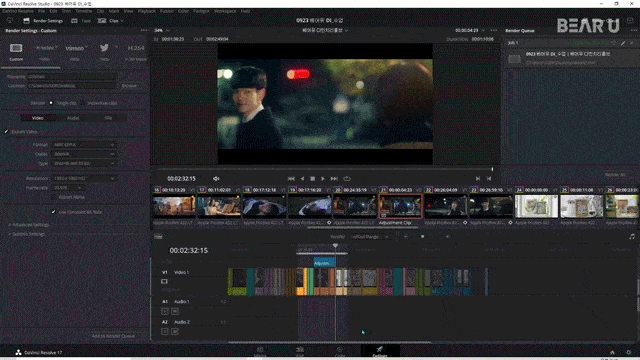Open the Edit page

click(300, 351)
